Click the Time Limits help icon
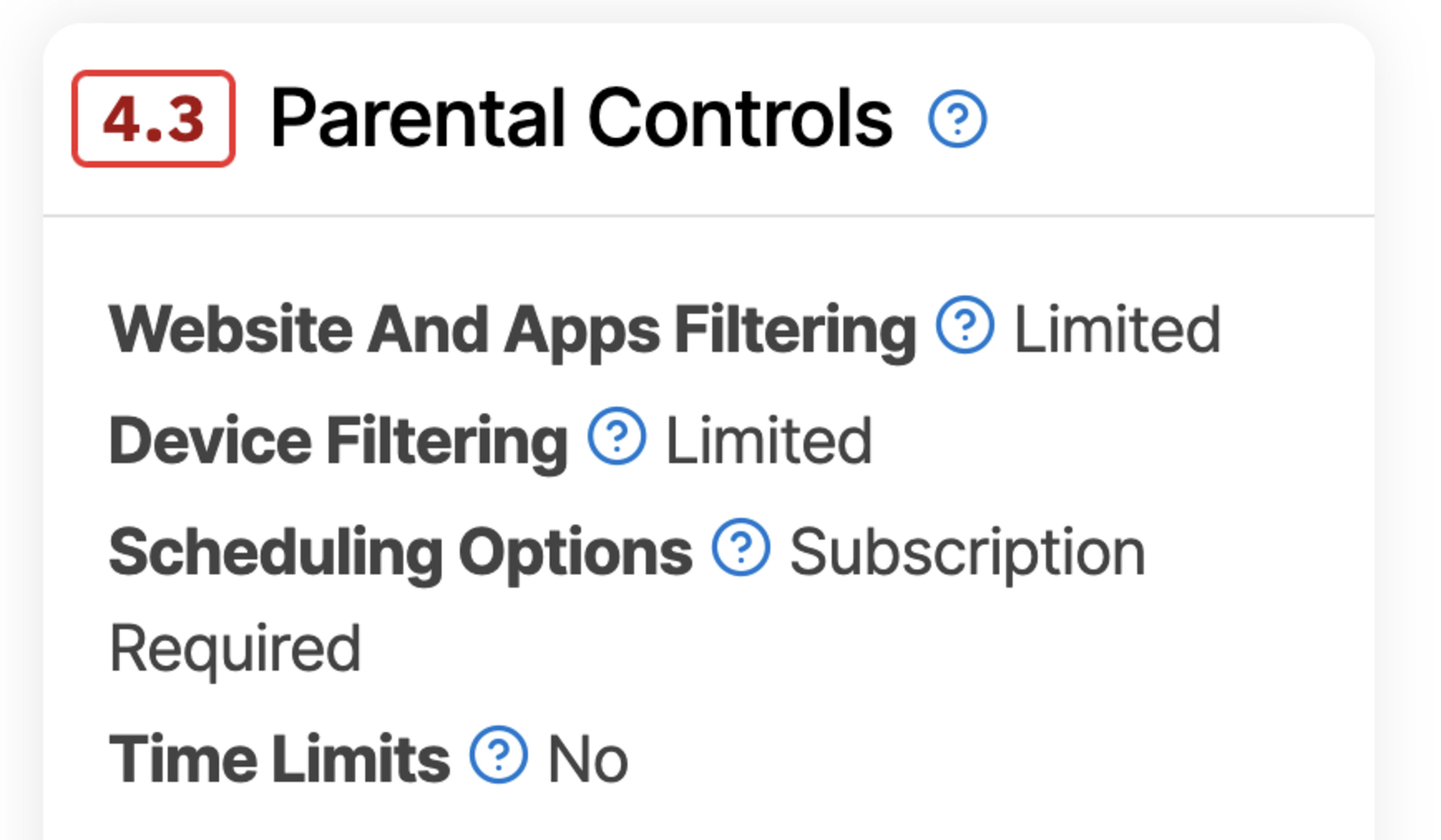Image resolution: width=1441 pixels, height=840 pixels. [498, 754]
